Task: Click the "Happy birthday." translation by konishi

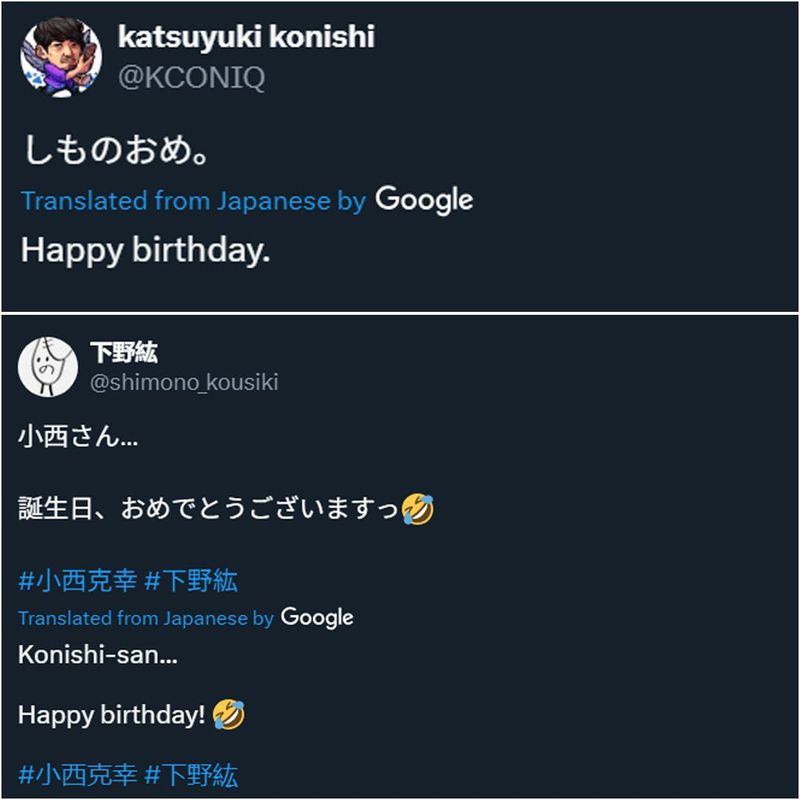Action: [x=146, y=250]
